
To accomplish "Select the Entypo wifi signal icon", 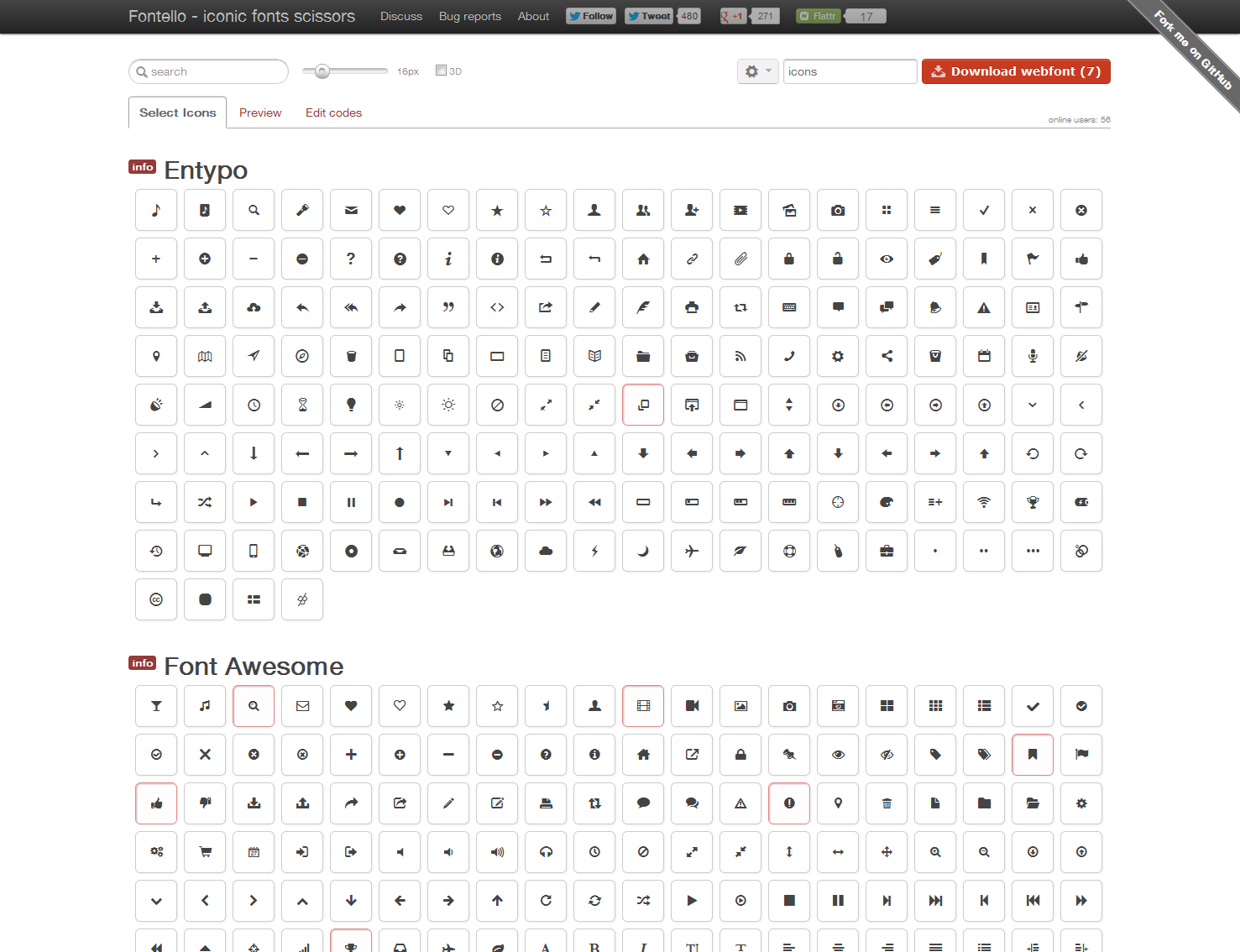I will click(984, 503).
